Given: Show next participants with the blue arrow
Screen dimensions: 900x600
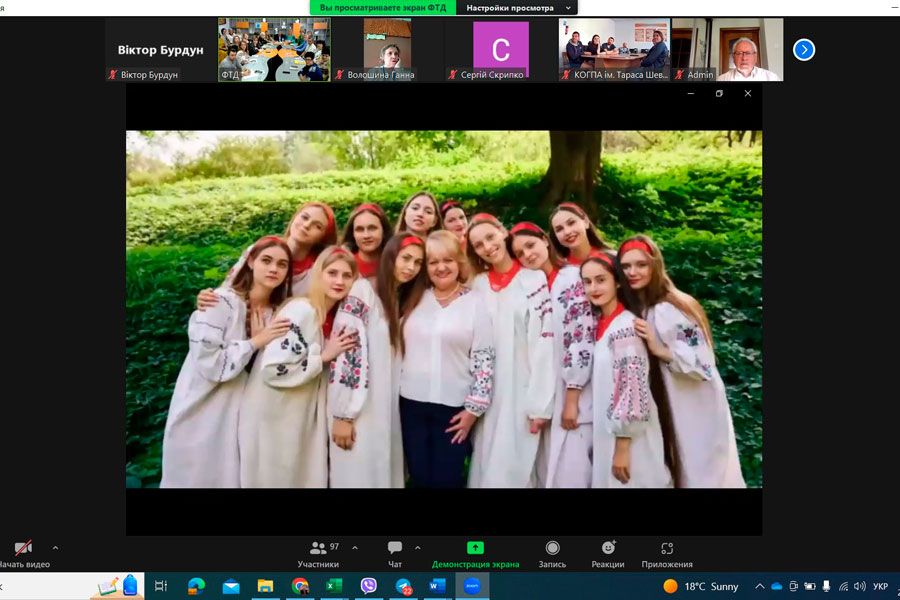Looking at the screenshot, I should 803,50.
